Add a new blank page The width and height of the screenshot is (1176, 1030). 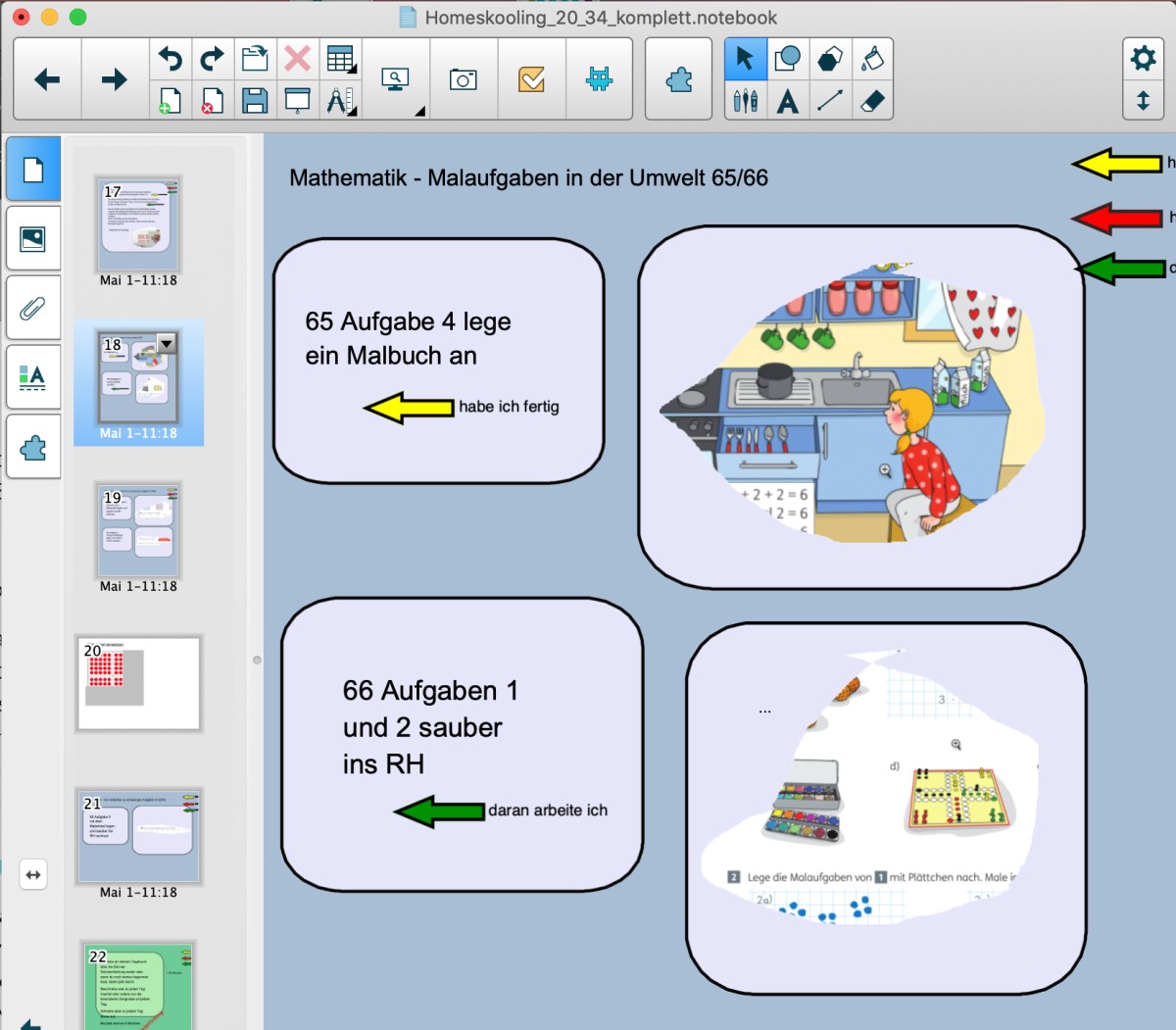tap(170, 101)
